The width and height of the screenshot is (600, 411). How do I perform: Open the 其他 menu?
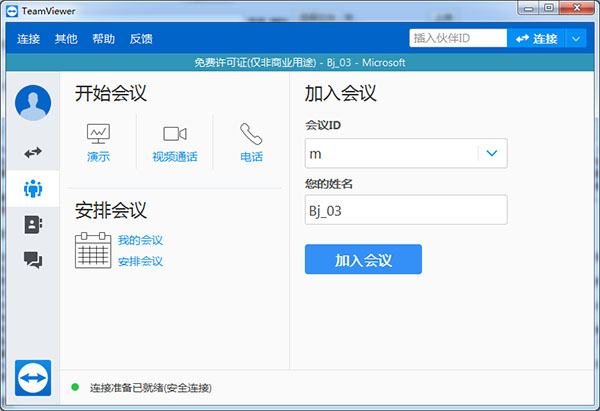point(66,39)
